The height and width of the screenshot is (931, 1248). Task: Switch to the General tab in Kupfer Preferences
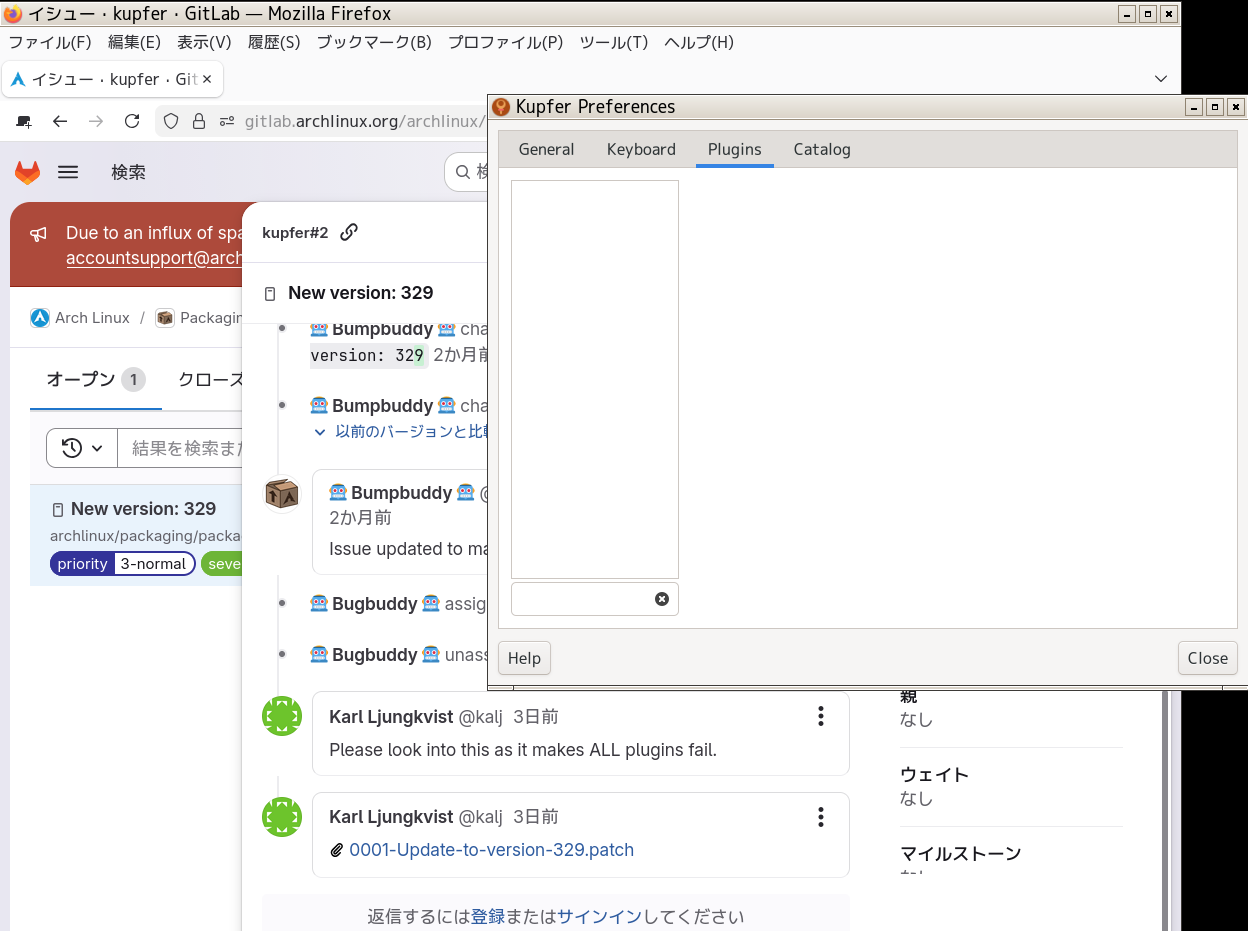point(546,149)
